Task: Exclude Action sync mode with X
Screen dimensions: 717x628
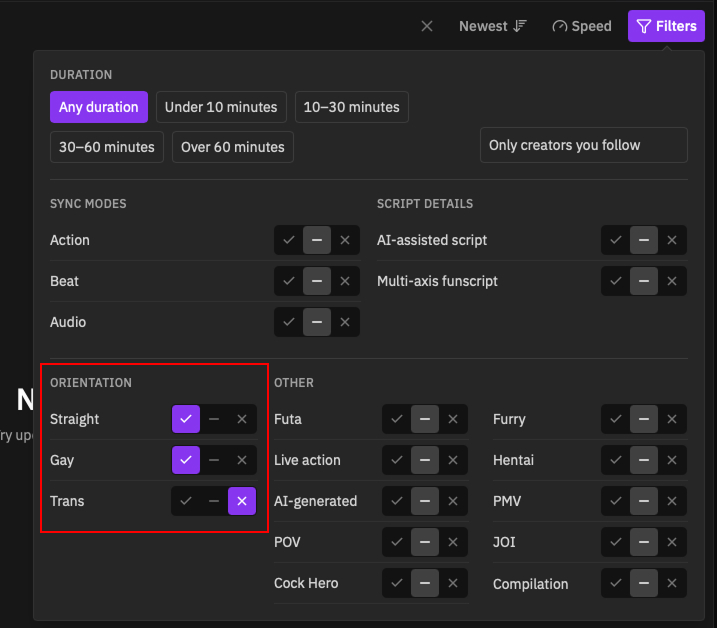Action: 345,240
